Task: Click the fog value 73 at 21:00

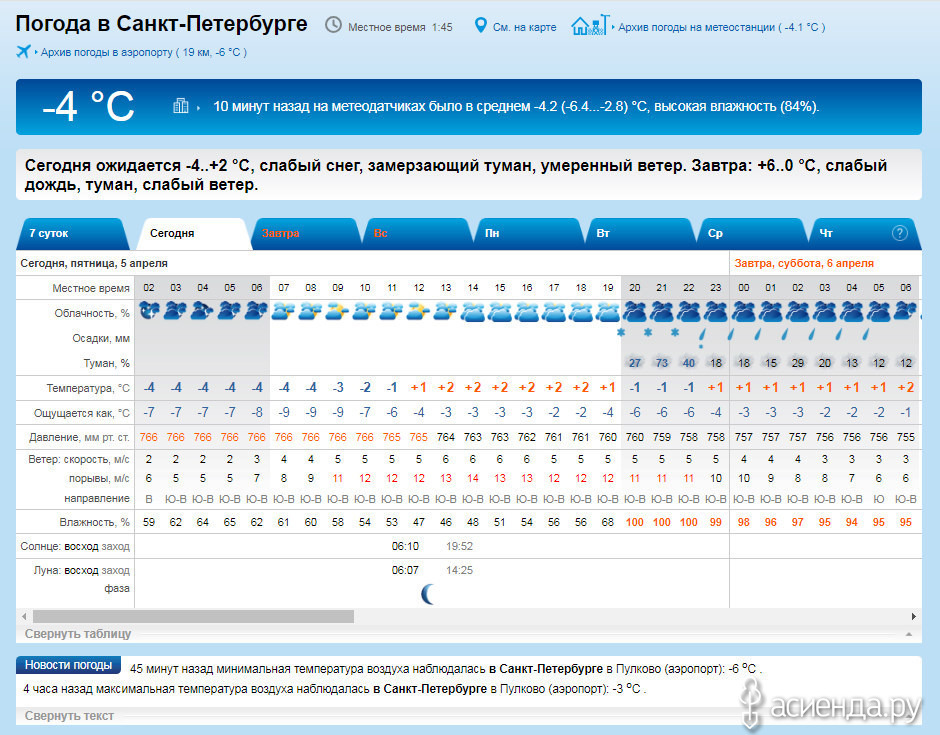Action: [x=662, y=363]
